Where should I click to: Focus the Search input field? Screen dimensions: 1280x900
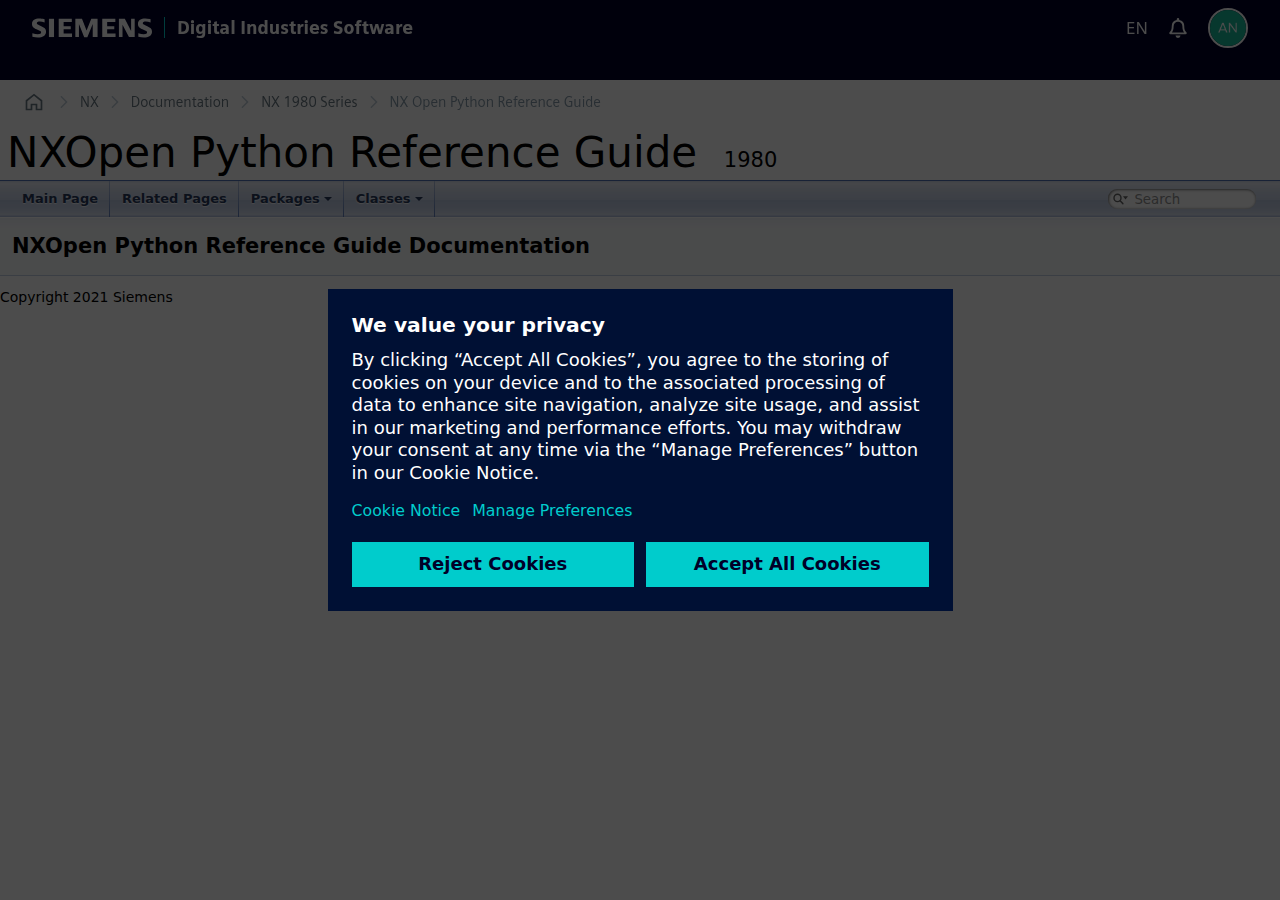1190,199
